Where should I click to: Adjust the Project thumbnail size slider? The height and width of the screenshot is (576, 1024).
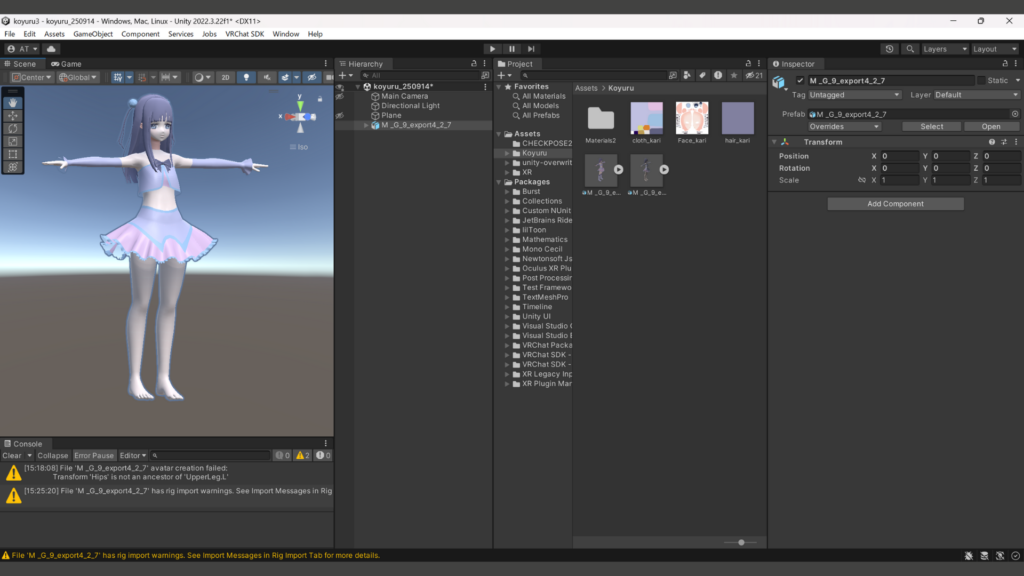point(741,542)
